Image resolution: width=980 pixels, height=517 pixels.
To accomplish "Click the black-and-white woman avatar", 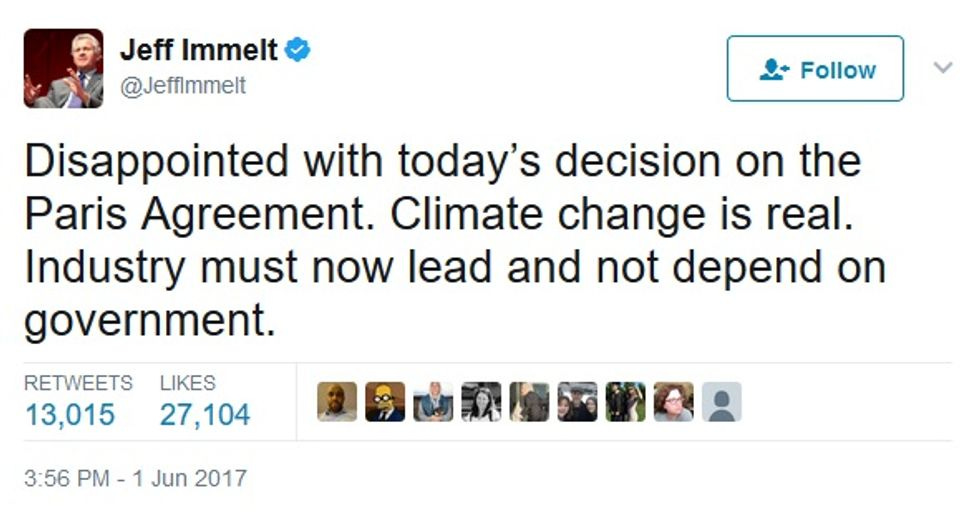I will pyautogui.click(x=481, y=402).
